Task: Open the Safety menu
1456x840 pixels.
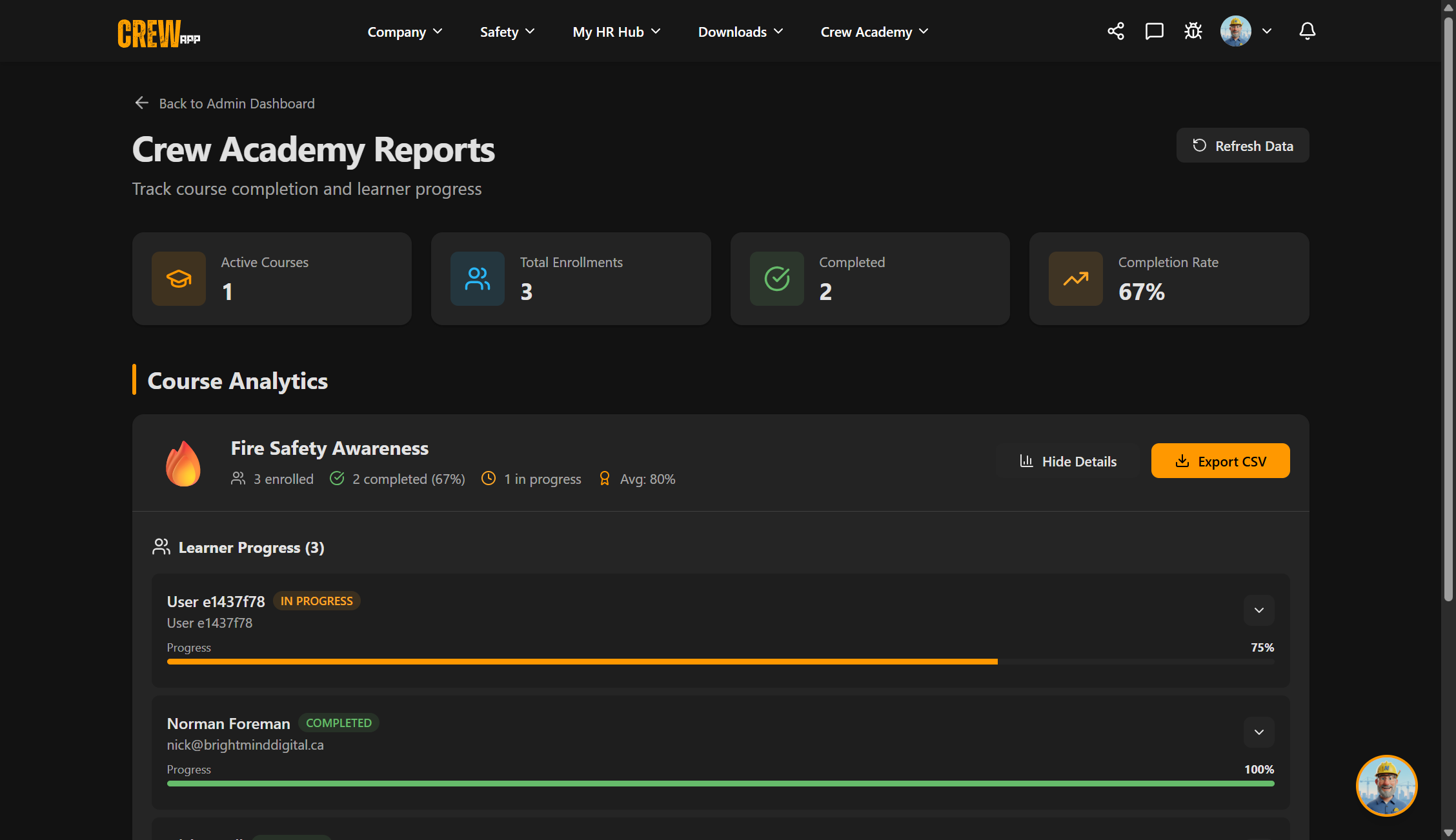Action: click(507, 31)
